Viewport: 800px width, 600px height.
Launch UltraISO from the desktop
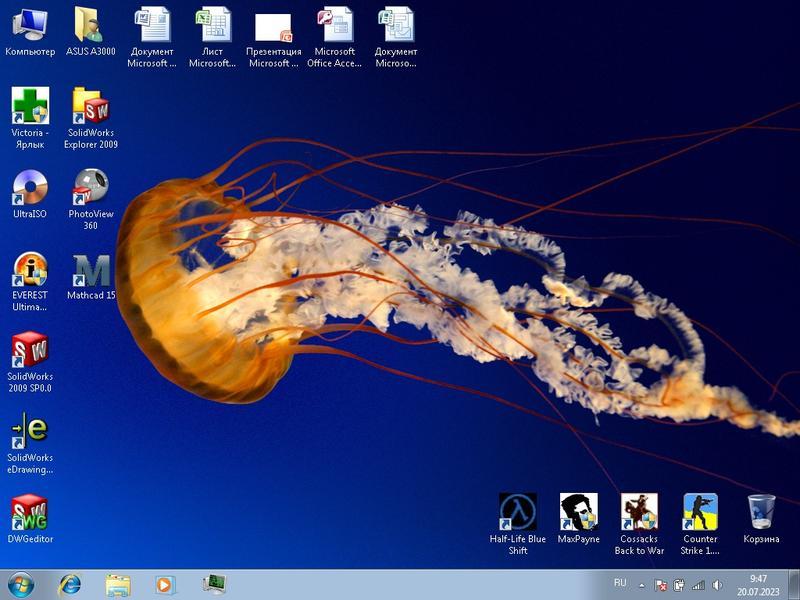[30, 188]
